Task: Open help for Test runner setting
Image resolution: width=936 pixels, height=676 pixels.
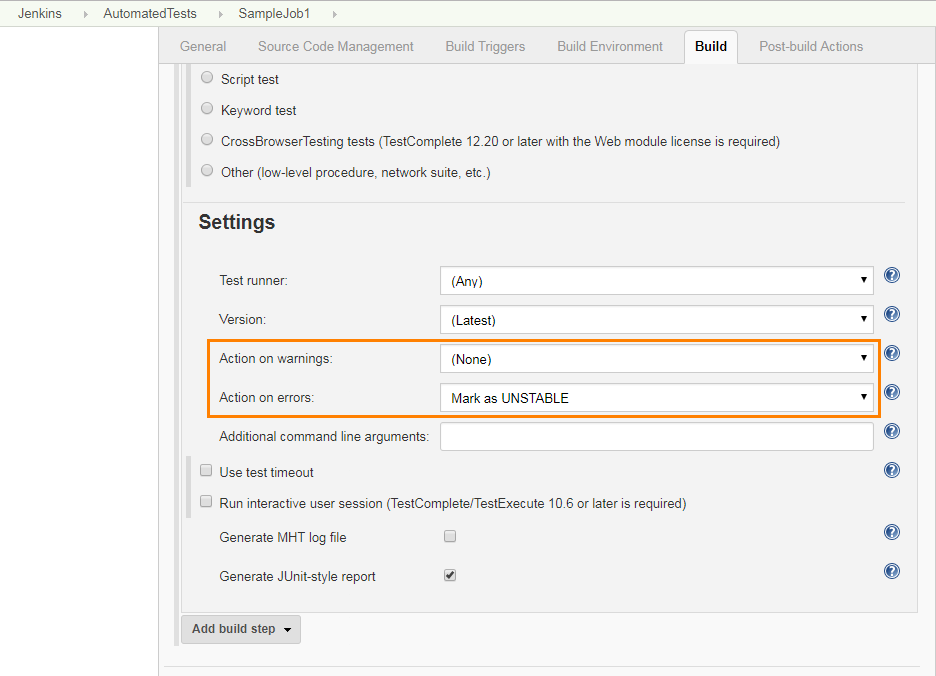Action: pyautogui.click(x=892, y=275)
